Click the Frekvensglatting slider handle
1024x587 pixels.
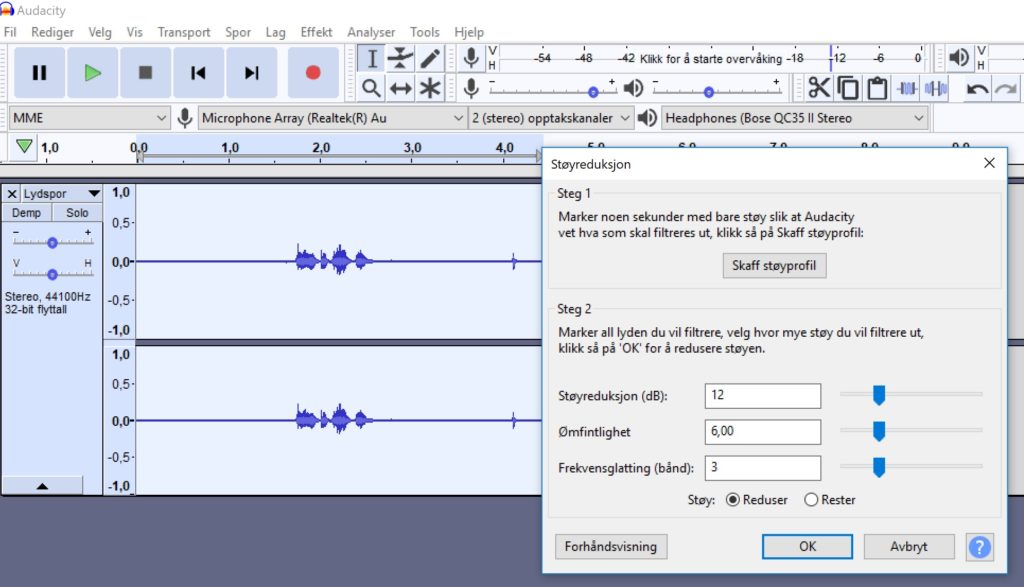pyautogui.click(x=879, y=467)
